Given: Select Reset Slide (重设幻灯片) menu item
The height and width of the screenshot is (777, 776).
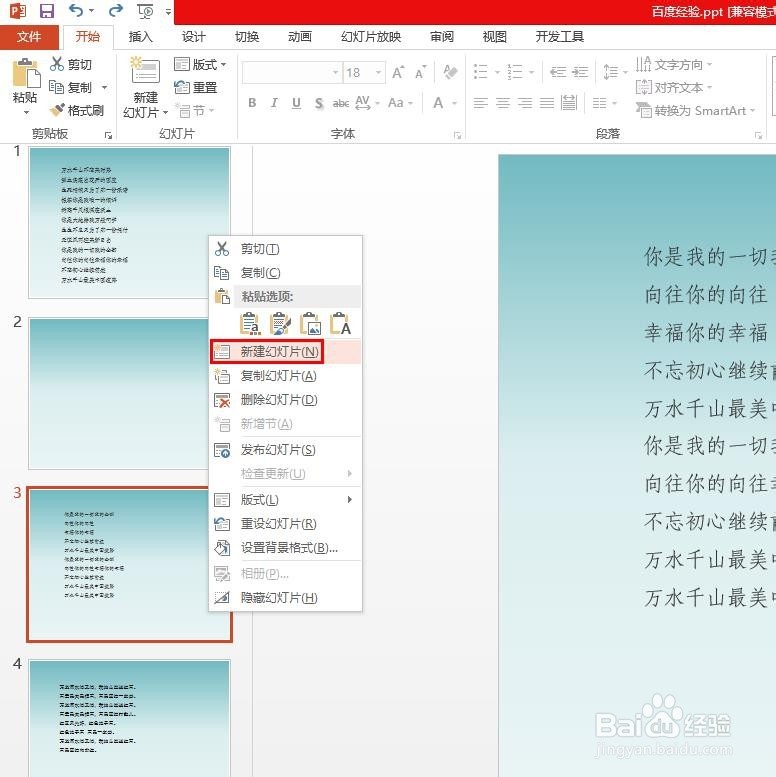Looking at the screenshot, I should pos(285,524).
